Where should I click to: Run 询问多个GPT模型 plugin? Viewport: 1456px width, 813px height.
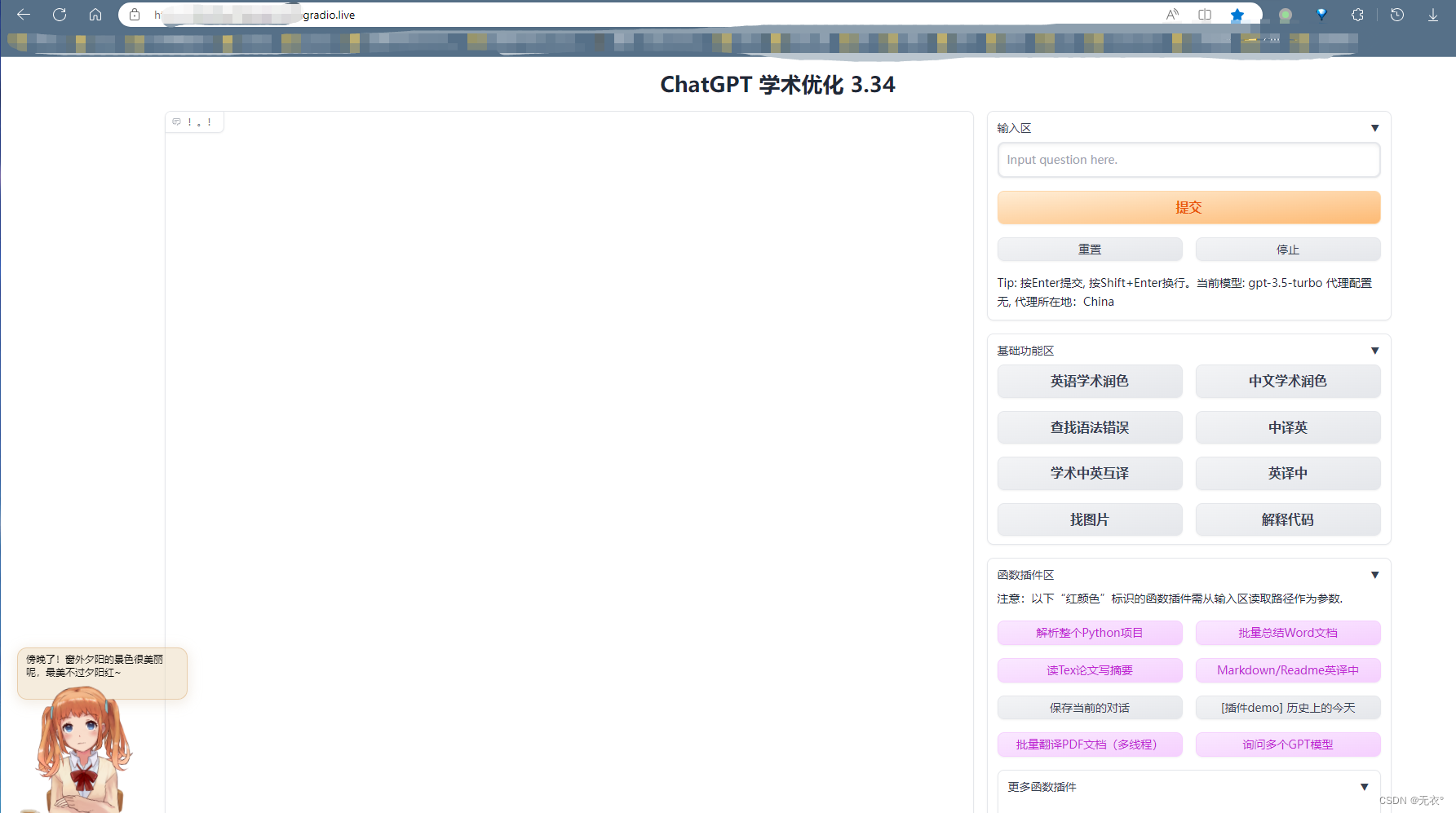pyautogui.click(x=1288, y=745)
